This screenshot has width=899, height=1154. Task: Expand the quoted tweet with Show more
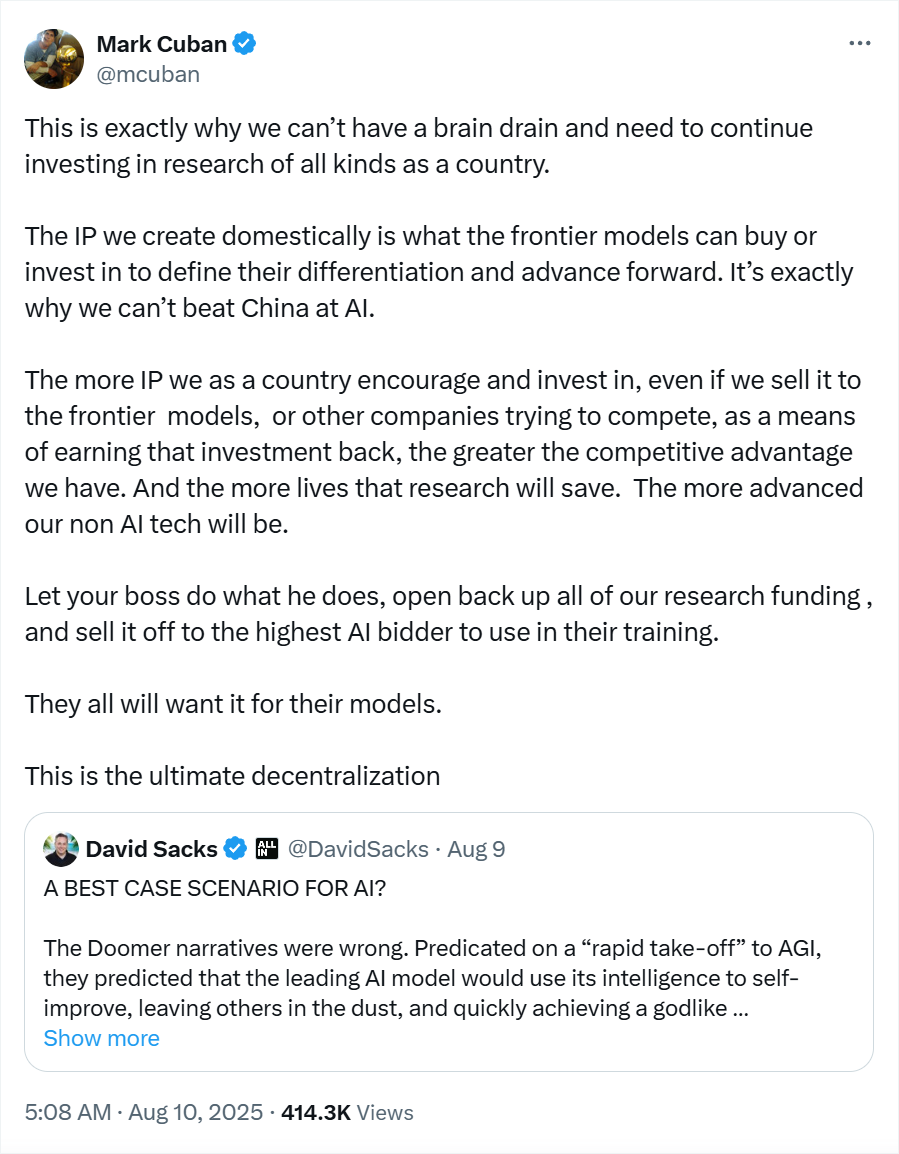point(101,1038)
